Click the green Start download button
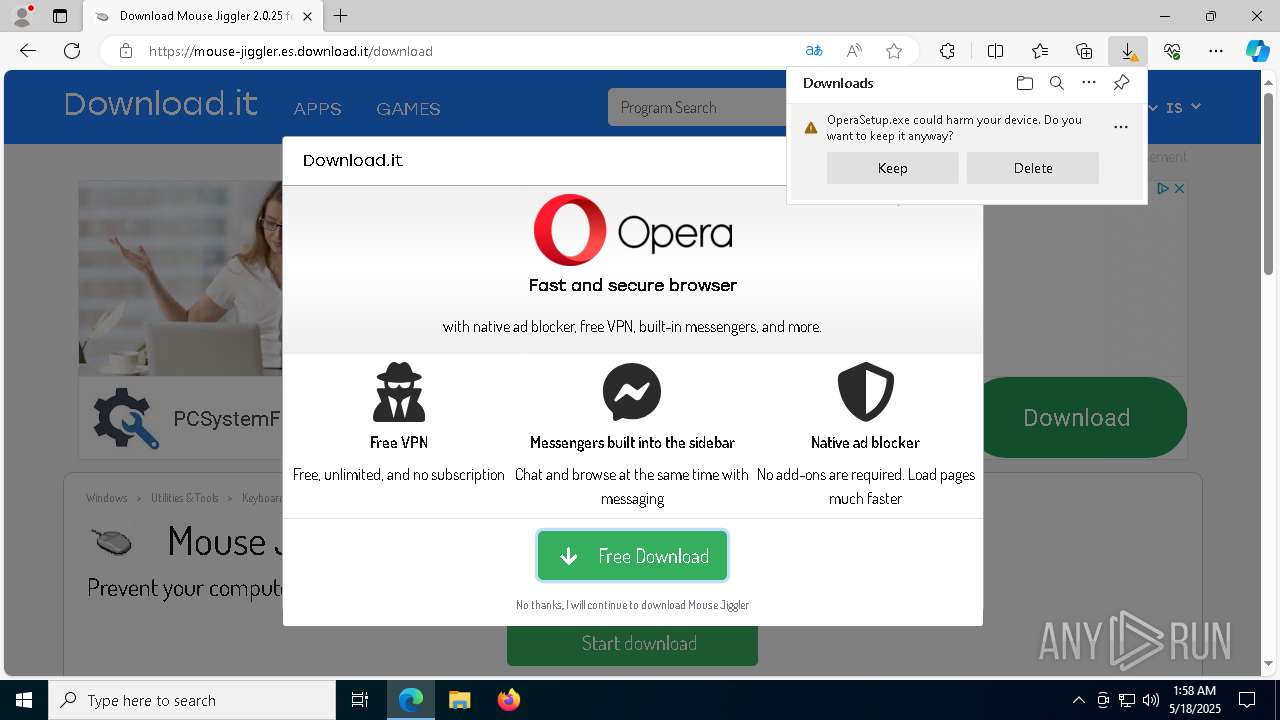1280x720 pixels. pos(632,643)
